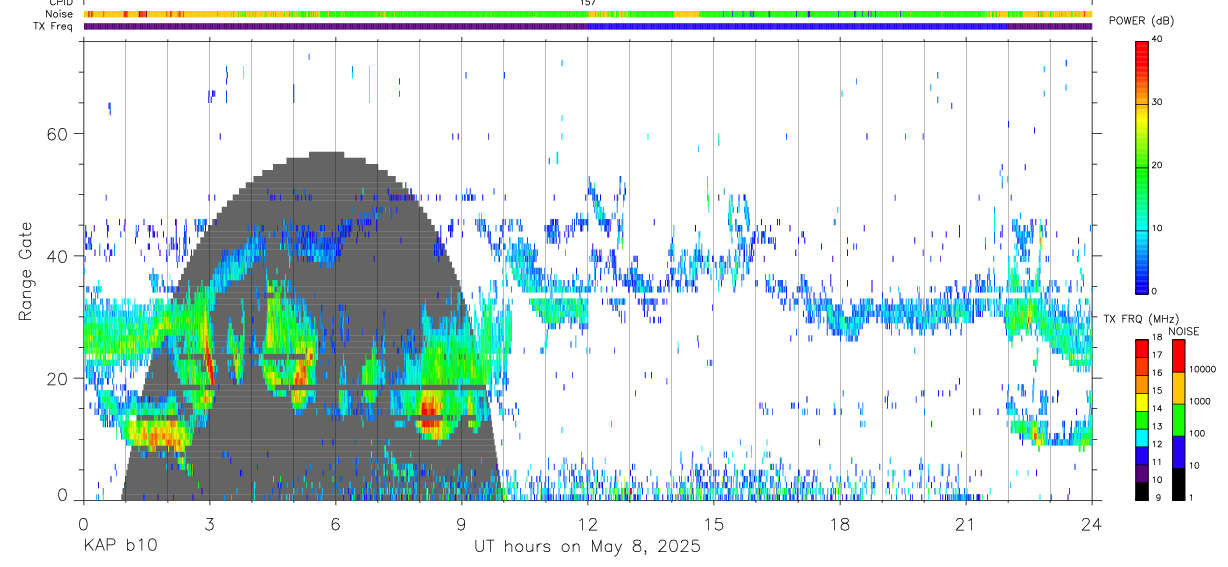Click the 12 MHz tick on TX FRQ legend

click(x=1157, y=444)
